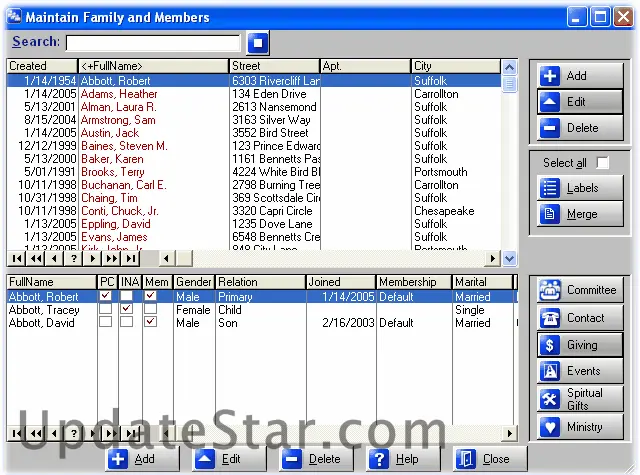The width and height of the screenshot is (640, 475).
Task: Delete the selected family using right-side Delete
Action: point(580,128)
